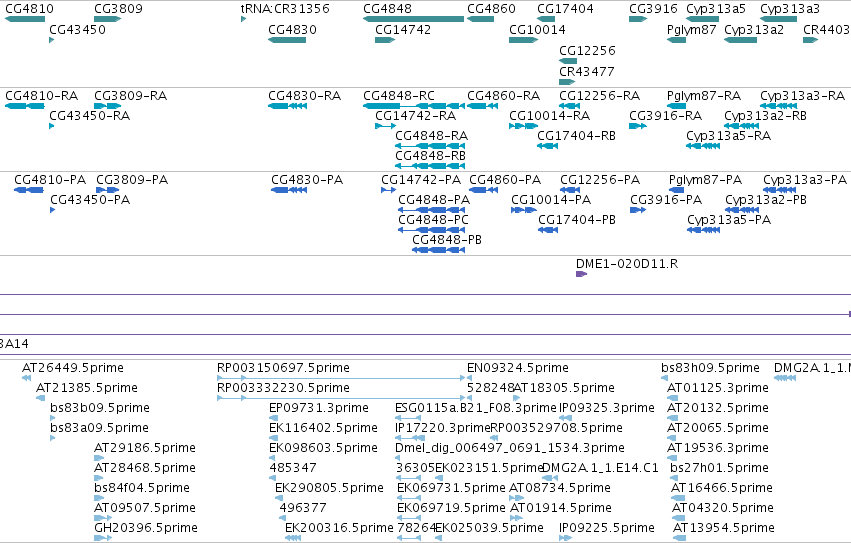Open the CG17404-RB transcript label
851x543 pixels.
coord(576,136)
